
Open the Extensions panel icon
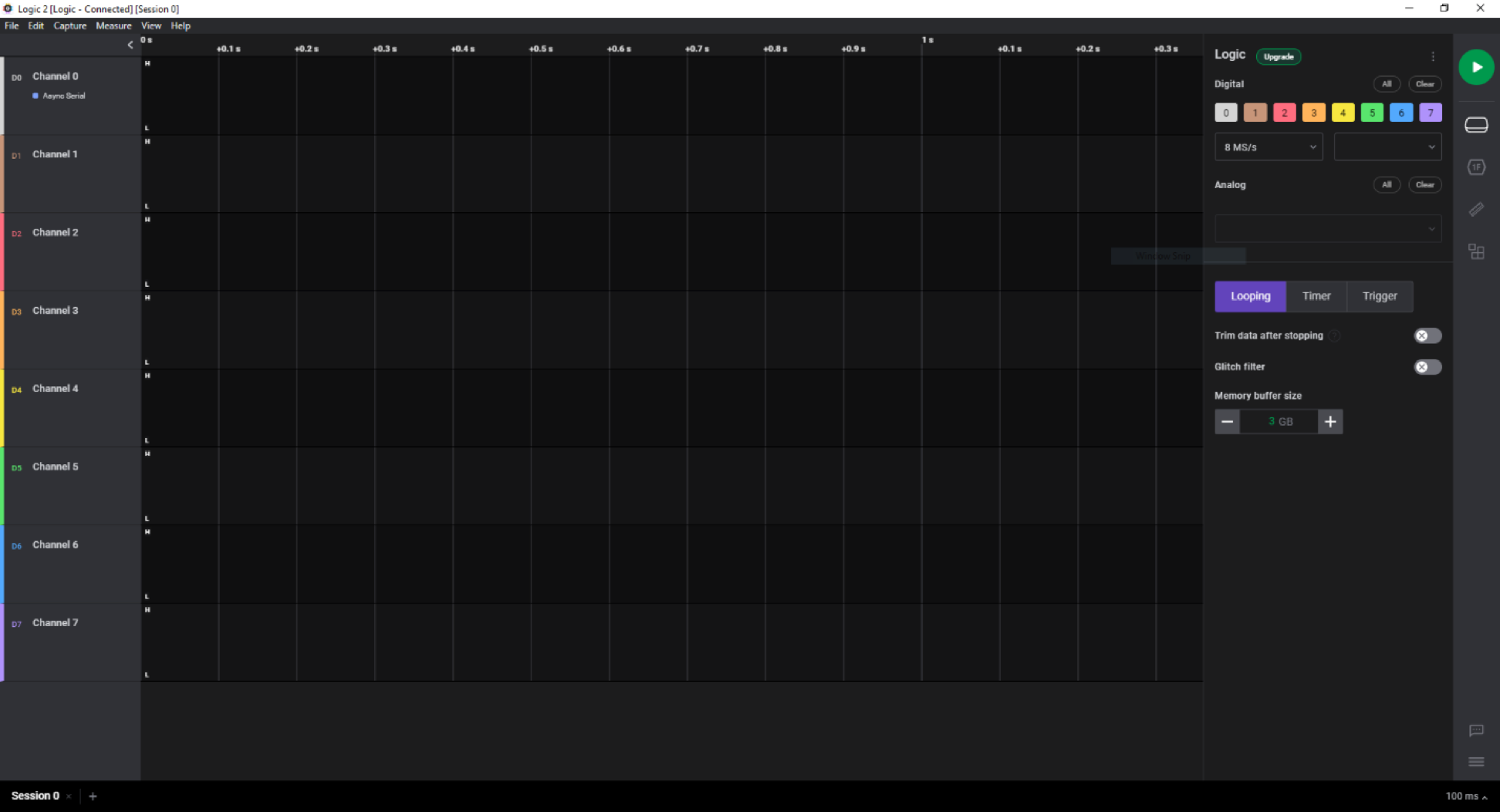click(x=1476, y=251)
